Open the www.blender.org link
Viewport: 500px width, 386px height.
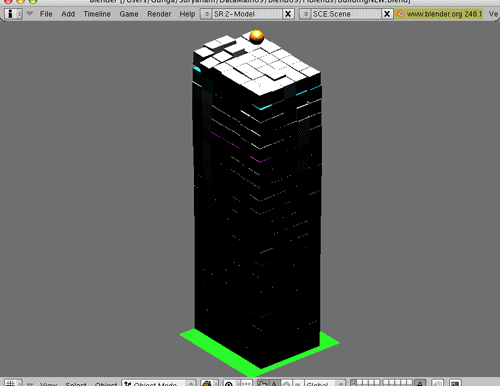click(x=439, y=14)
